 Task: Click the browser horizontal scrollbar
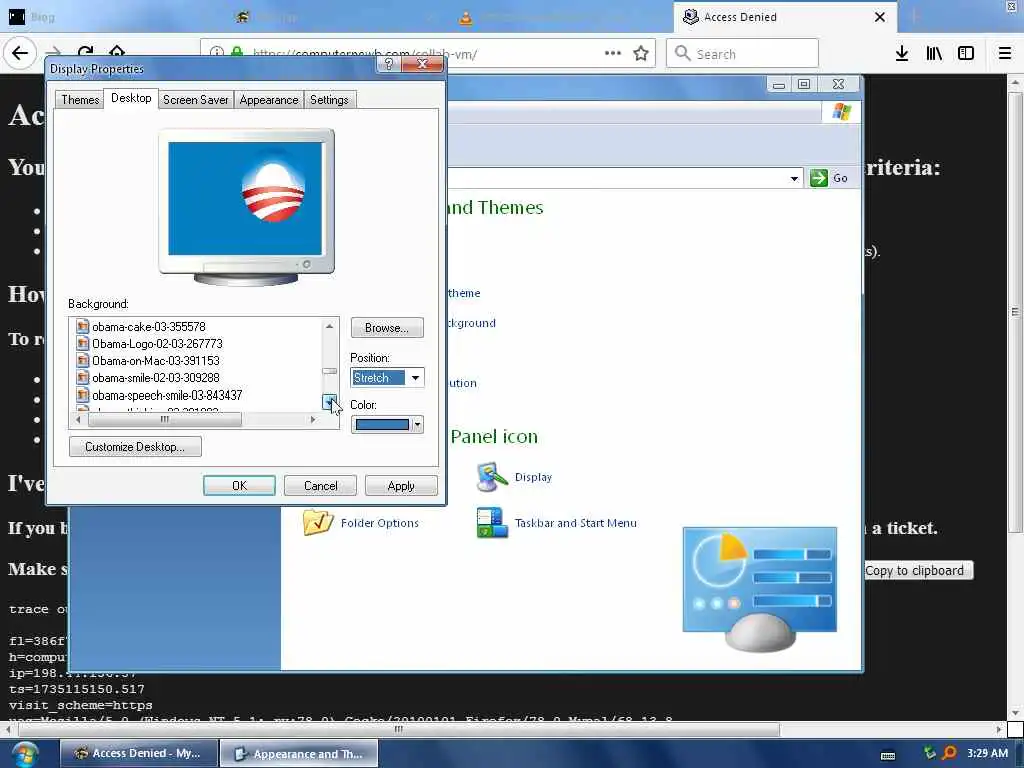point(399,729)
